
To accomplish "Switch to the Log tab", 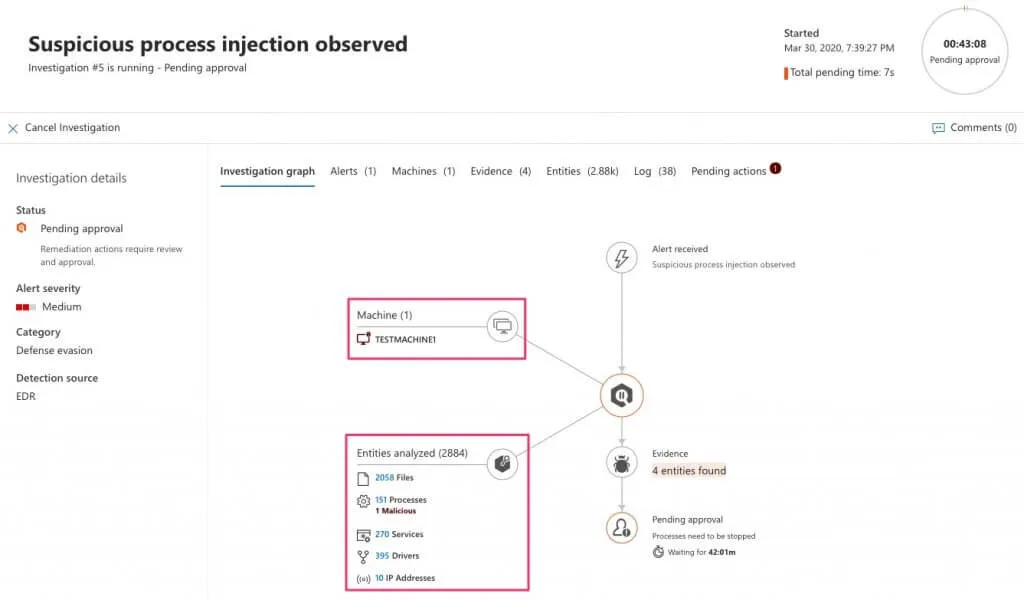I will (x=654, y=171).
